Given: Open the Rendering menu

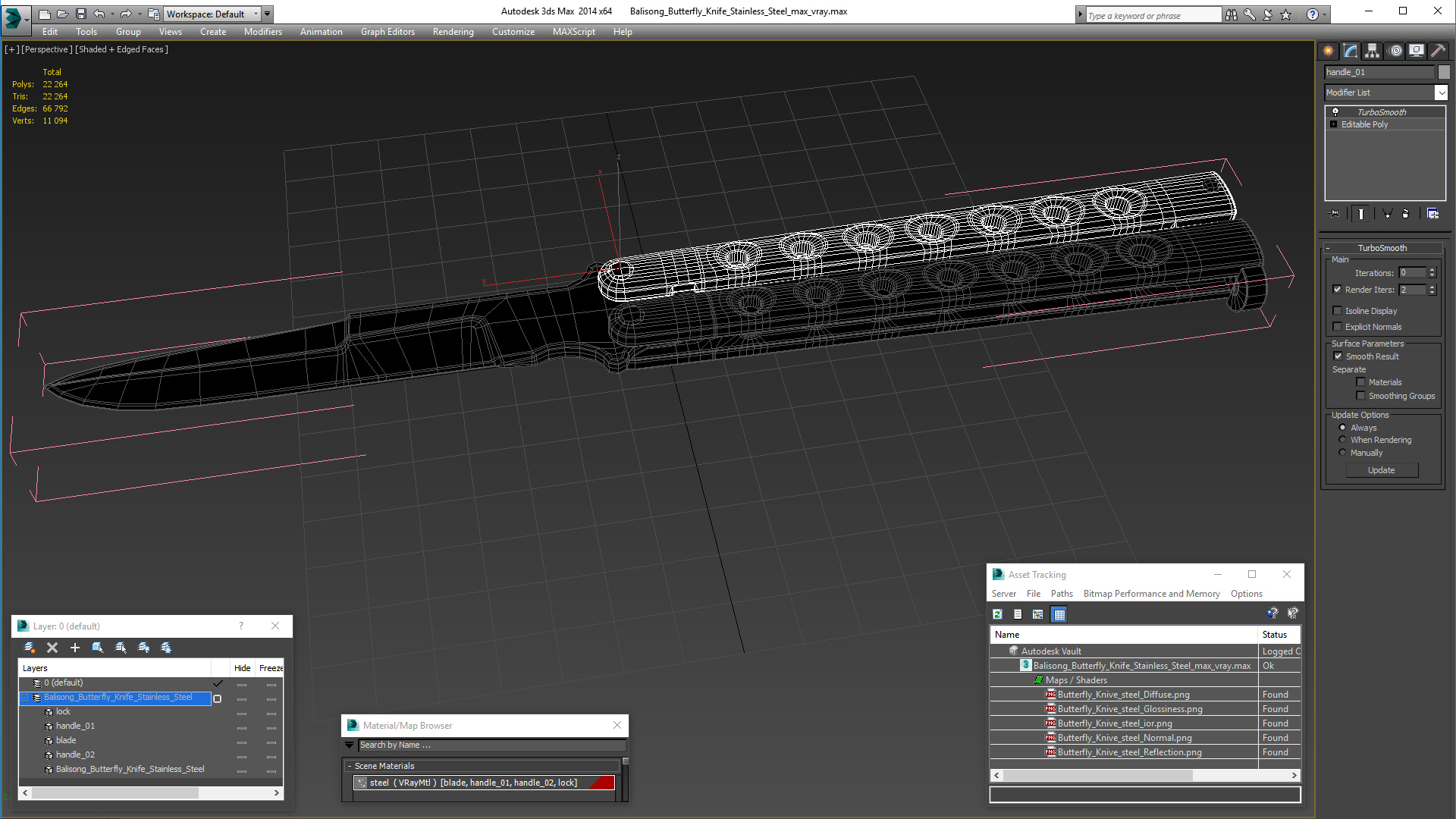Looking at the screenshot, I should [x=453, y=32].
